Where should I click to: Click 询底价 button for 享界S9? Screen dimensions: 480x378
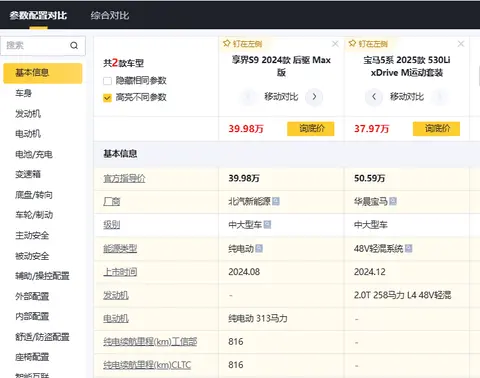[311, 129]
